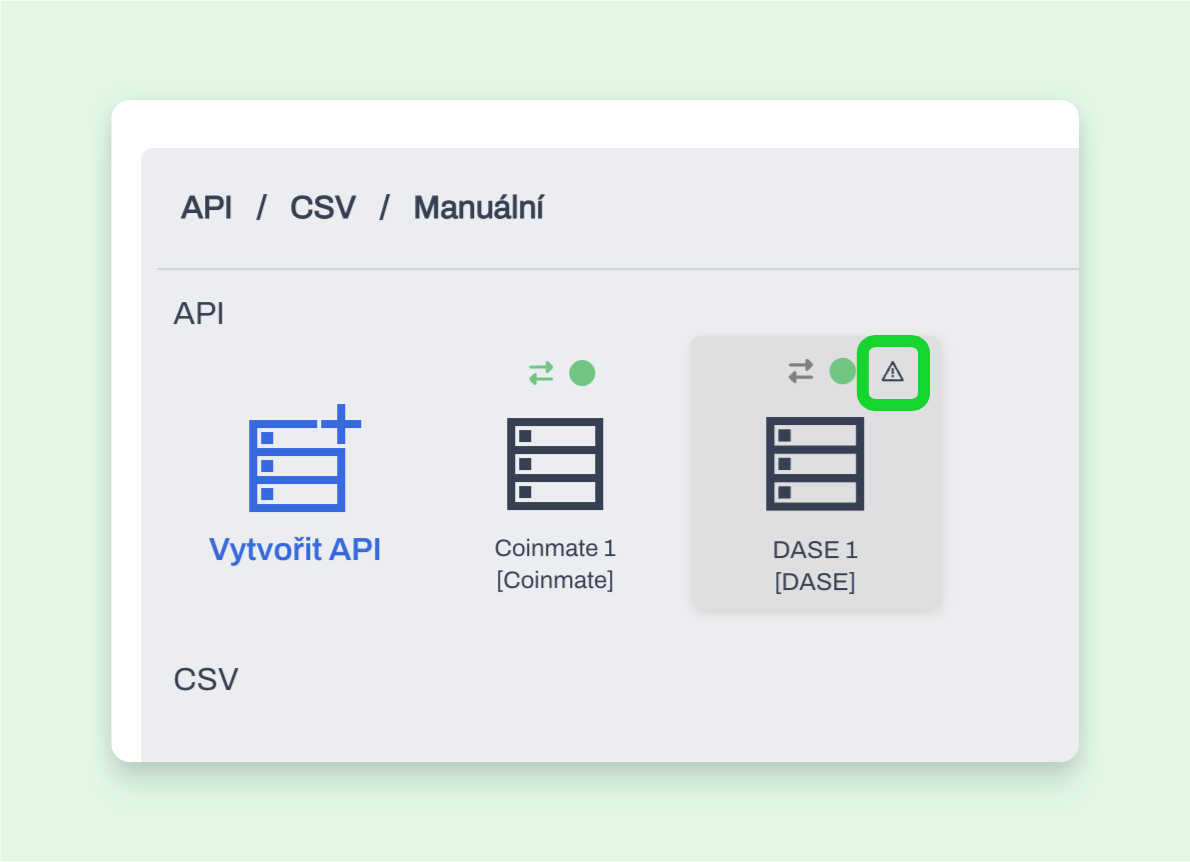Click the Coinmate 1 [Coinmate] label
Screen dimensions: 1190x862
(555, 564)
